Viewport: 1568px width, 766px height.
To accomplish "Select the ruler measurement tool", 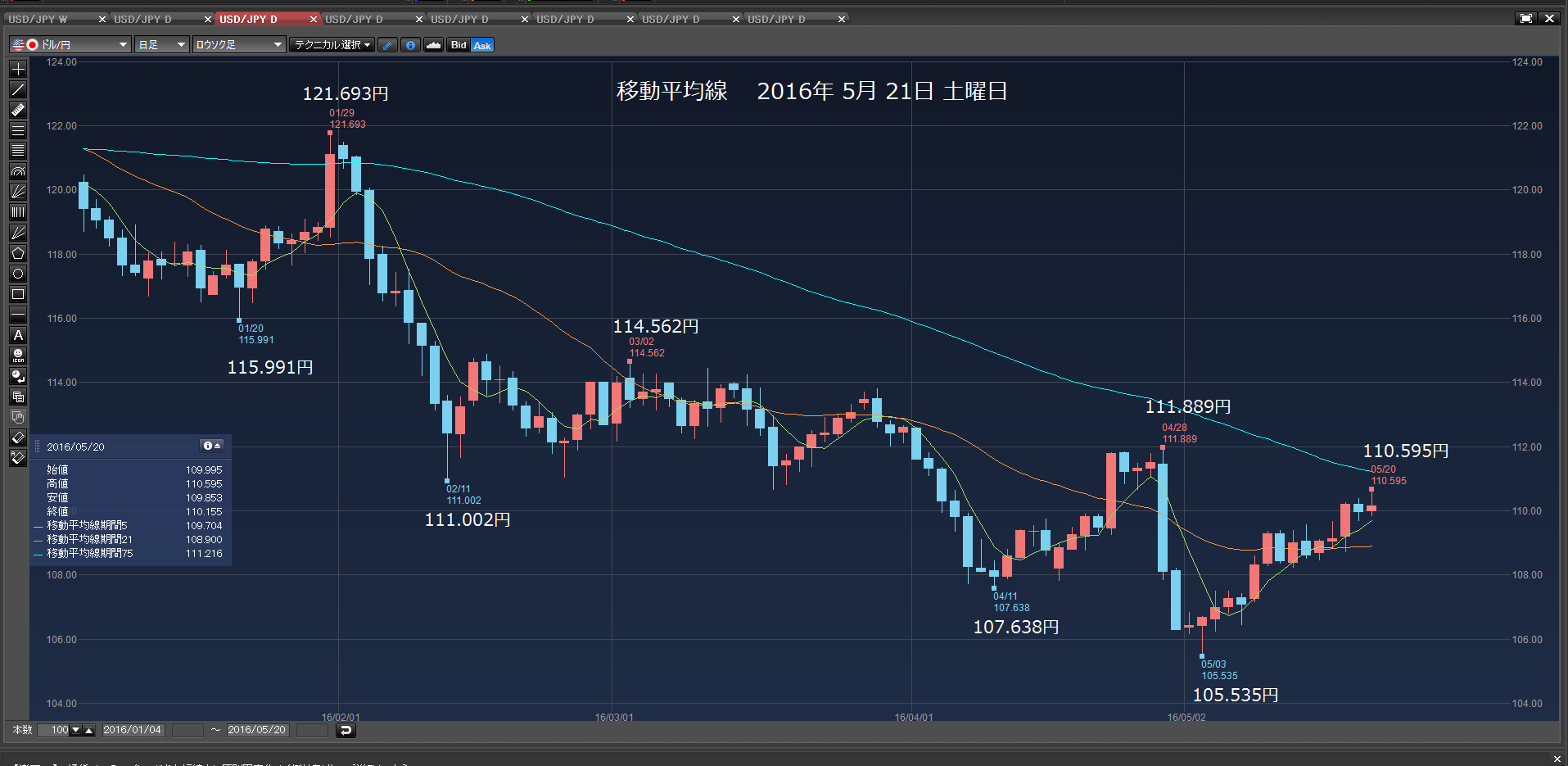I will tap(18, 110).
